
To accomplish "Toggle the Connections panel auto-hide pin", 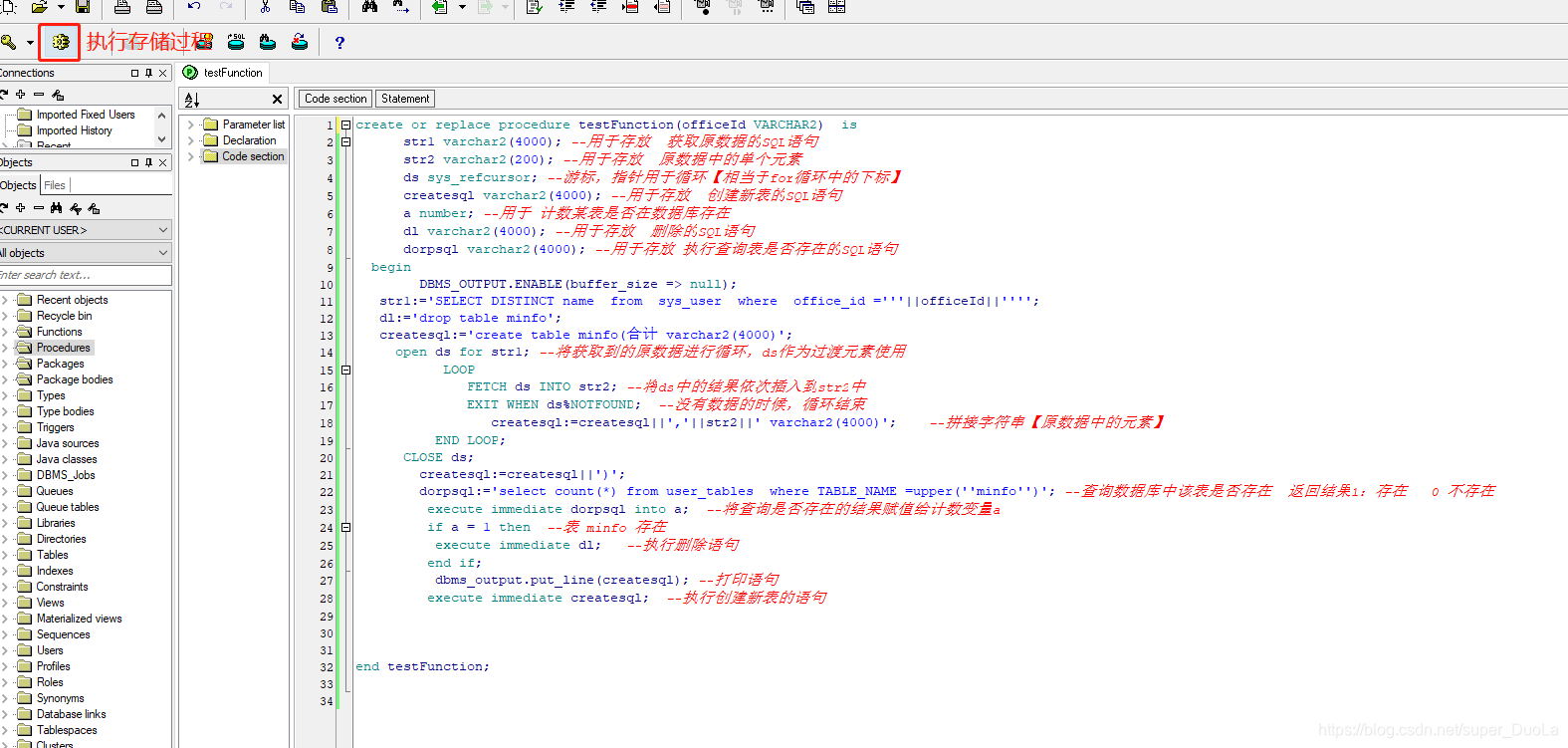I will [x=148, y=73].
